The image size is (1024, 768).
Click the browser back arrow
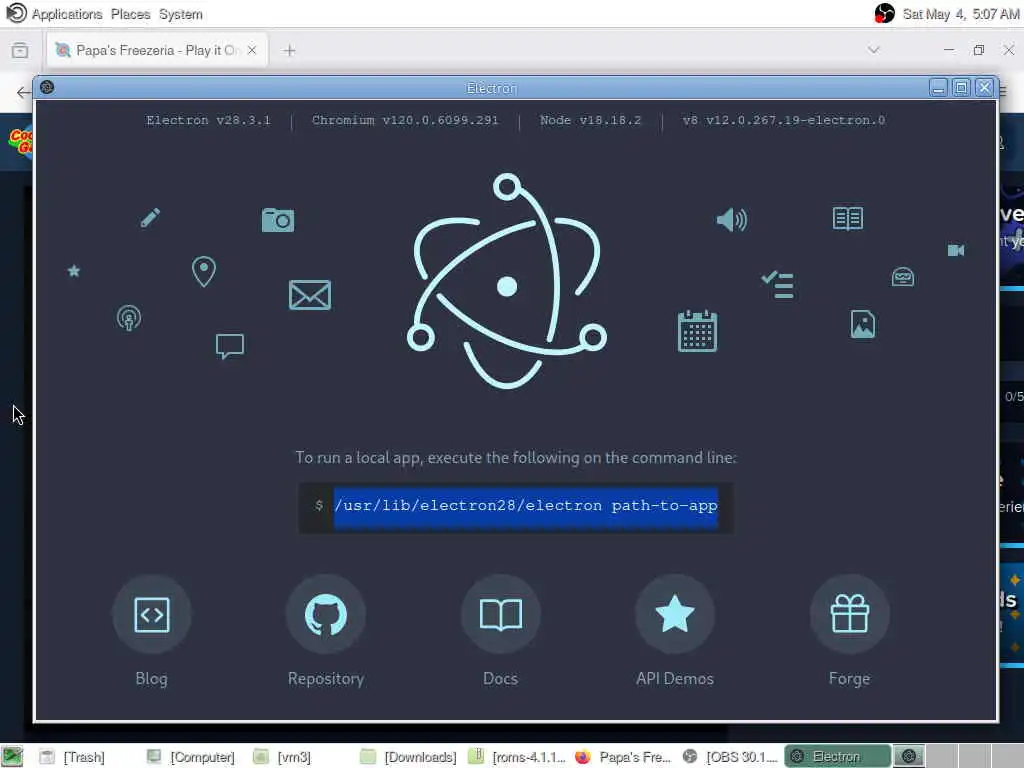pos(24,92)
